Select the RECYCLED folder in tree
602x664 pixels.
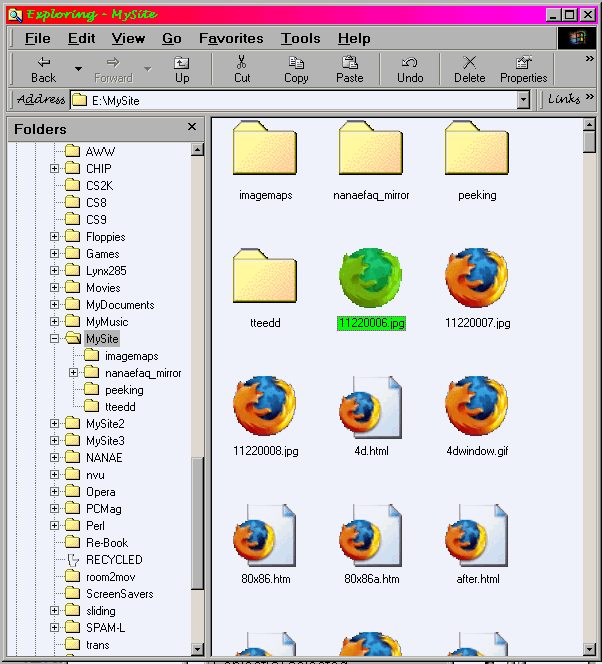pos(113,560)
